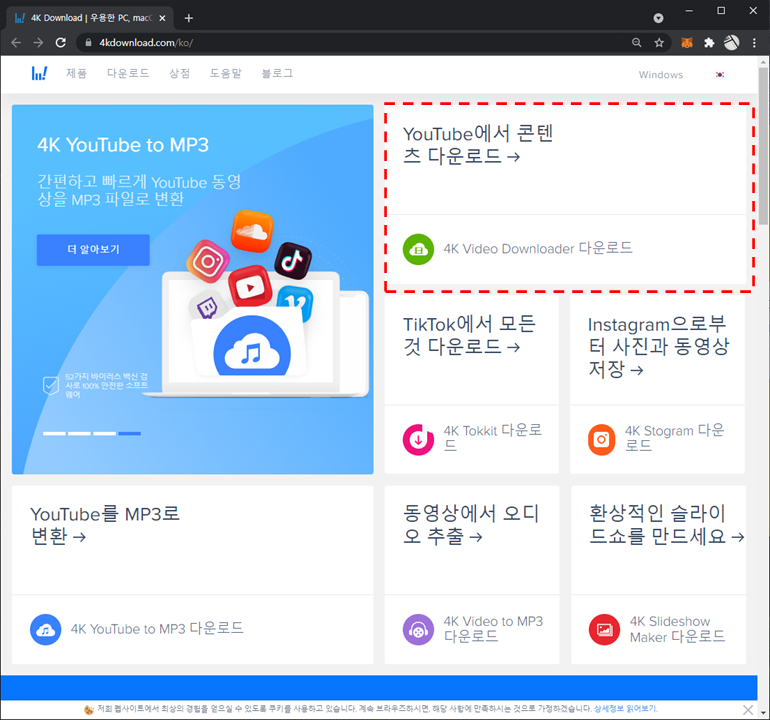
Task: Click 4K YouTube to MP3 다운로드 link
Action: (157, 629)
